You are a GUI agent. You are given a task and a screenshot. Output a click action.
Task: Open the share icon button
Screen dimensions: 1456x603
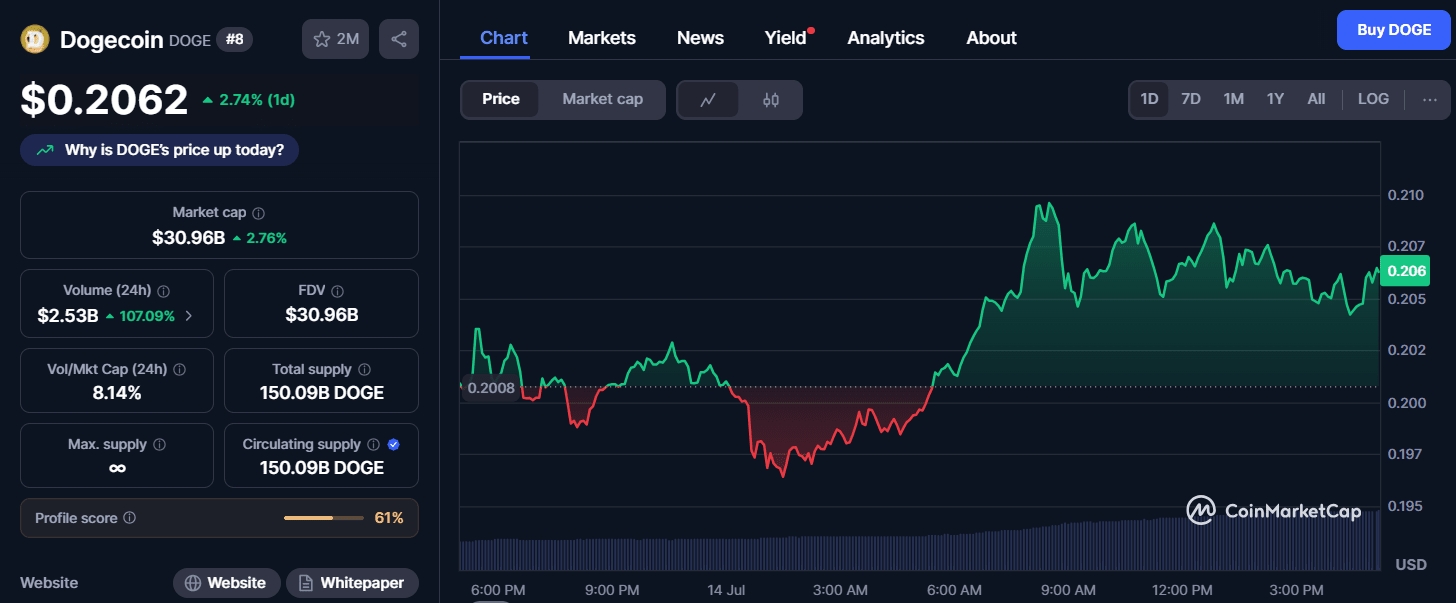coord(399,39)
